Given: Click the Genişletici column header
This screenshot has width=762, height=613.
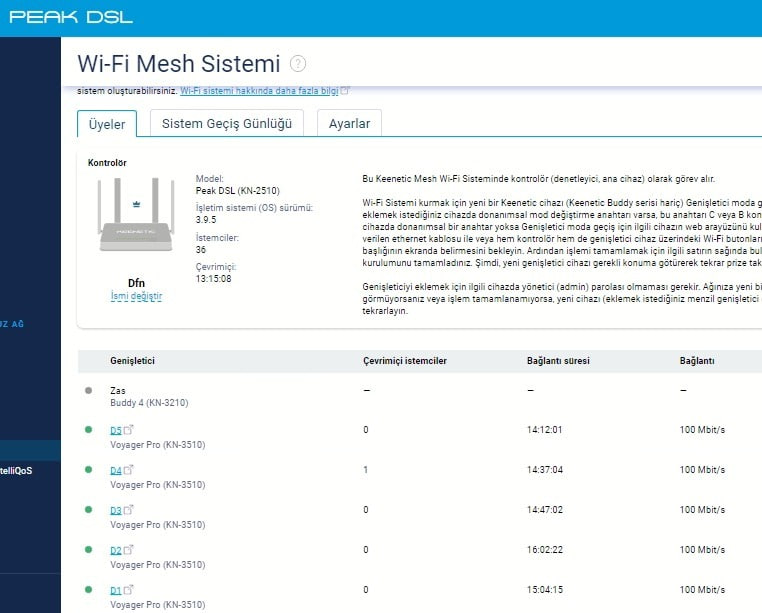Looking at the screenshot, I should point(132,361).
